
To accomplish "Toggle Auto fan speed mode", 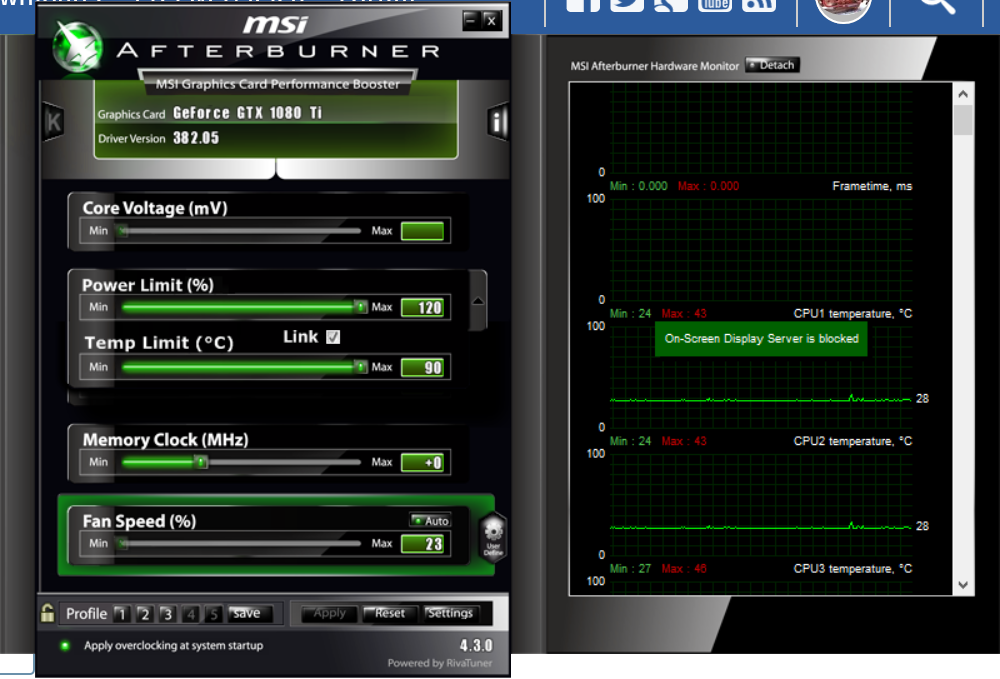I will [430, 521].
